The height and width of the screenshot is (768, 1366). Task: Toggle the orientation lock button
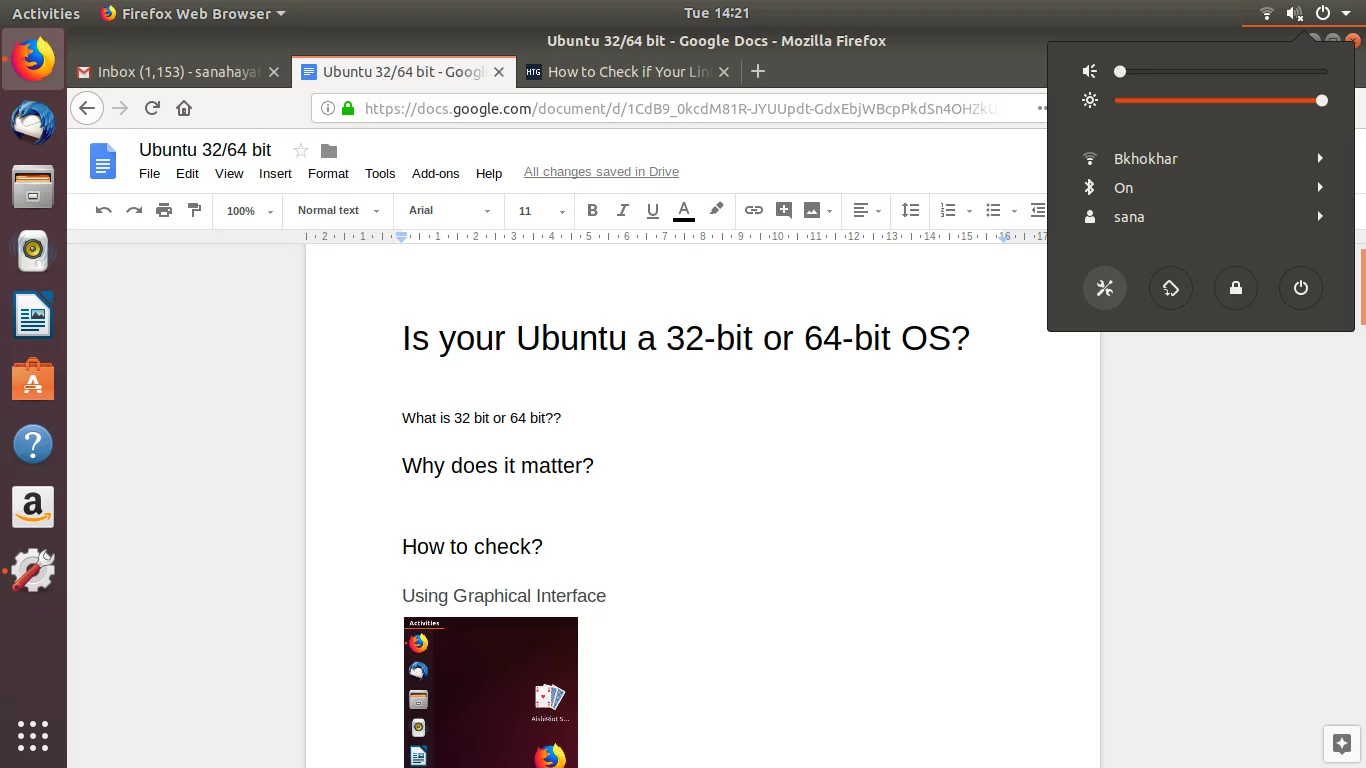coord(1170,288)
